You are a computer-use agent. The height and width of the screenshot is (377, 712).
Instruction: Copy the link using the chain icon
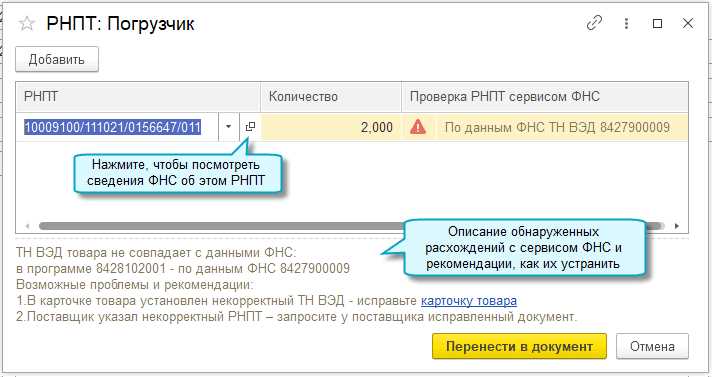594,23
